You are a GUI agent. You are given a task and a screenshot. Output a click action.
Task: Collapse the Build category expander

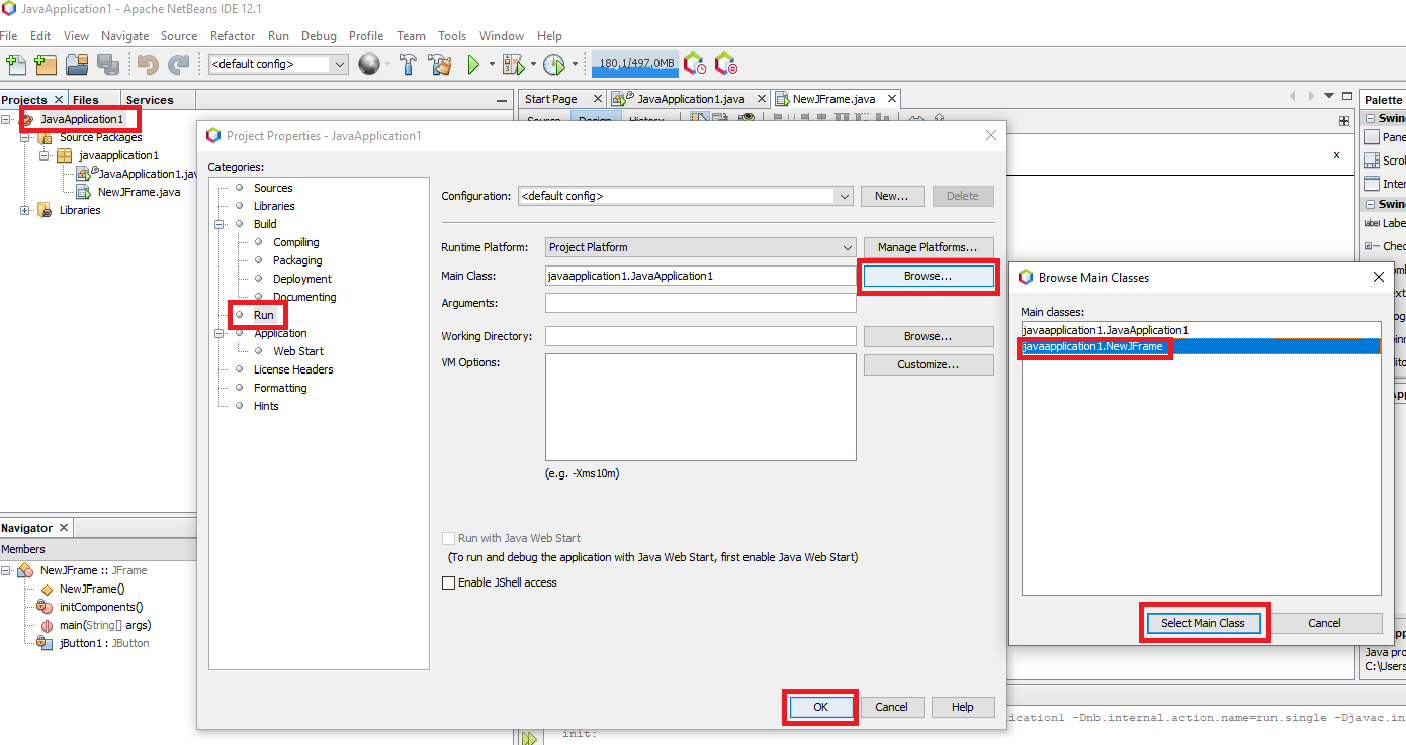pos(220,224)
